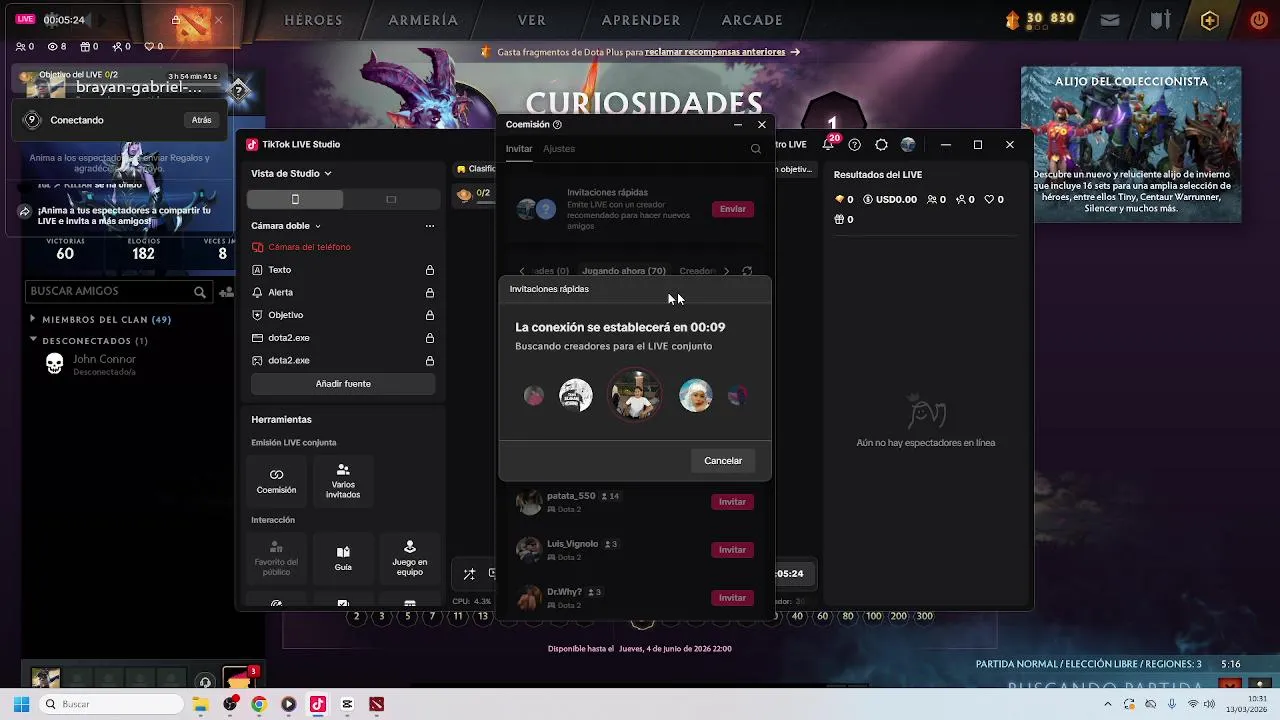Open the Windows Start menu
Image resolution: width=1280 pixels, height=720 pixels.
tap(21, 704)
